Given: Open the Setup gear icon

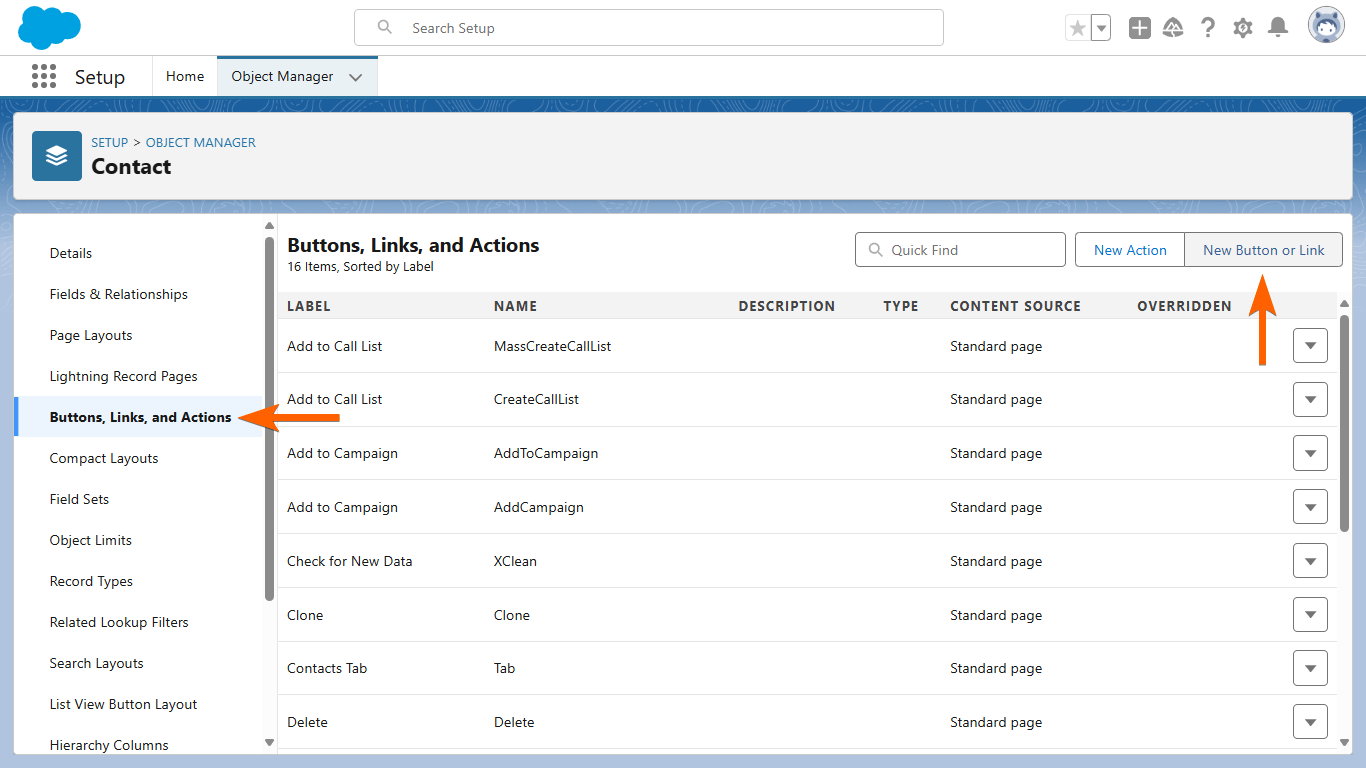Looking at the screenshot, I should tap(1243, 28).
